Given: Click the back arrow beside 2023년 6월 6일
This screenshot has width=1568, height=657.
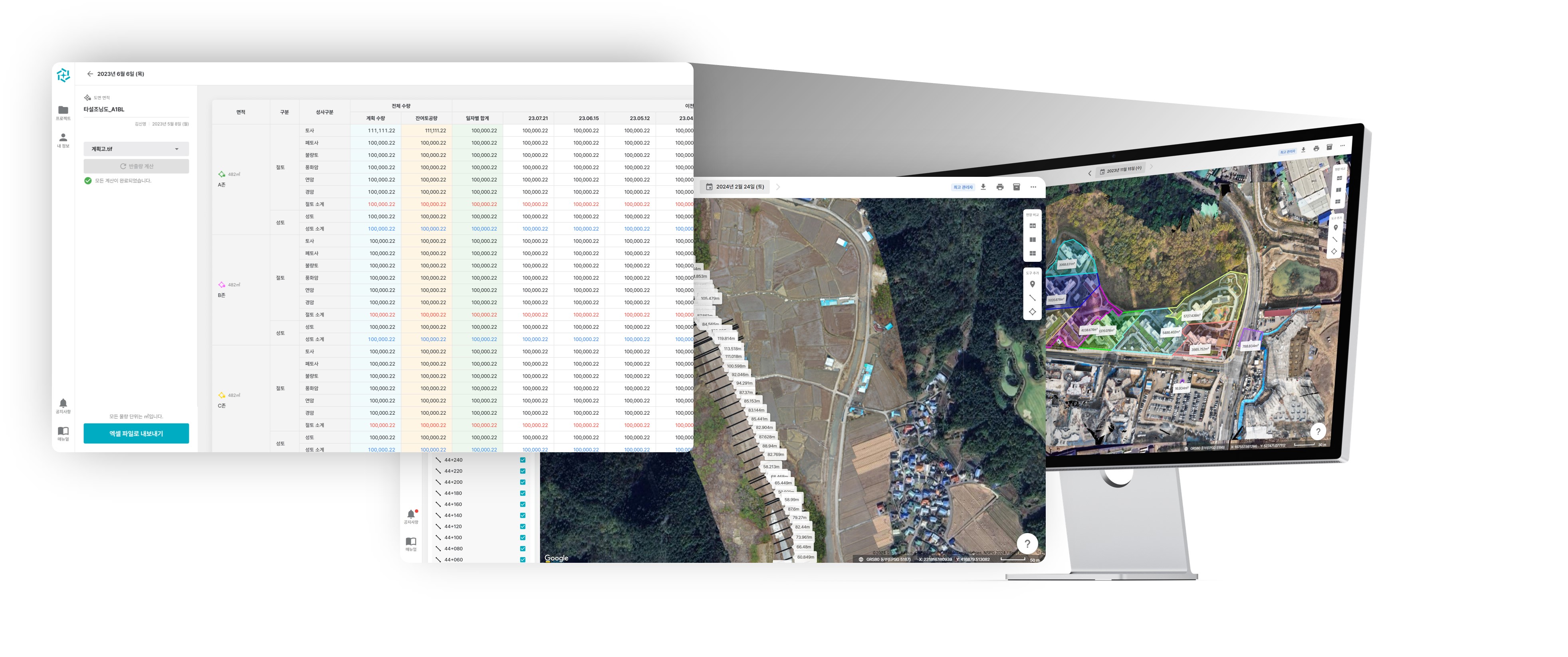Looking at the screenshot, I should [90, 73].
